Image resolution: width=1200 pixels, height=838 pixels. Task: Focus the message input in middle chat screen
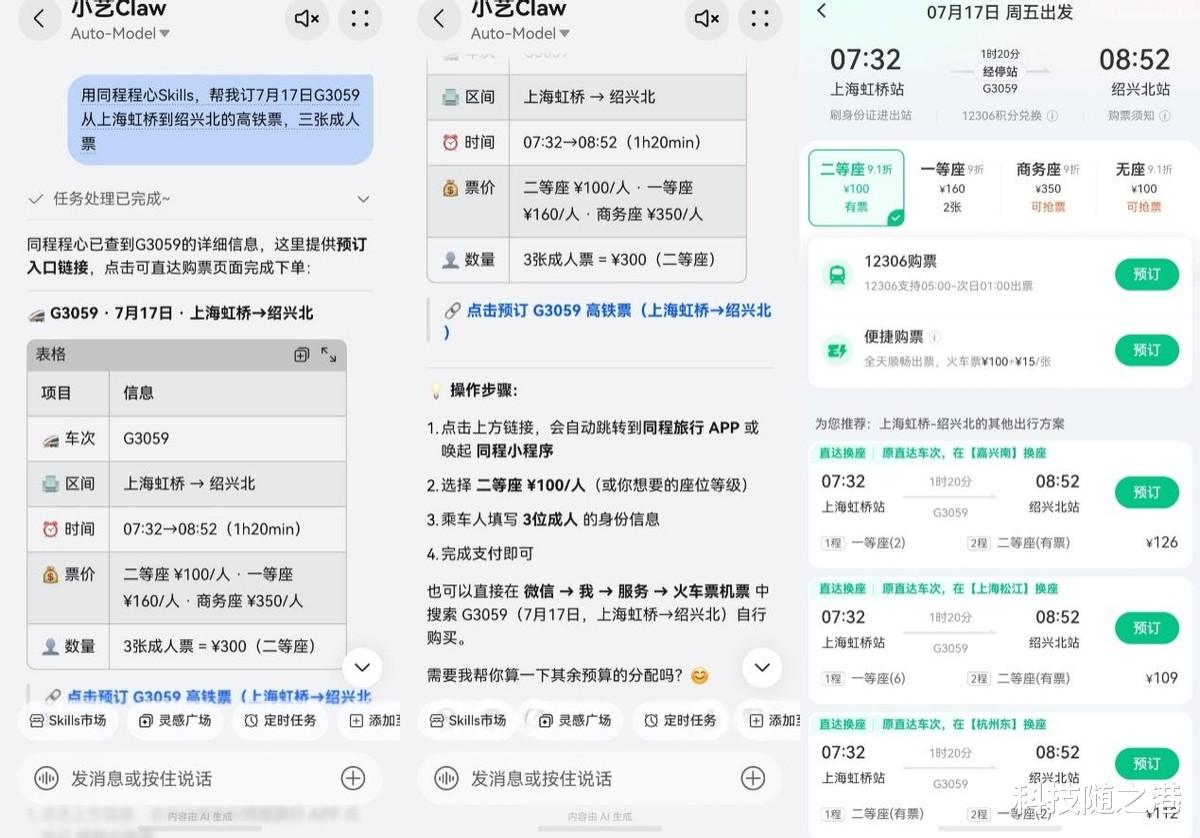(x=600, y=778)
